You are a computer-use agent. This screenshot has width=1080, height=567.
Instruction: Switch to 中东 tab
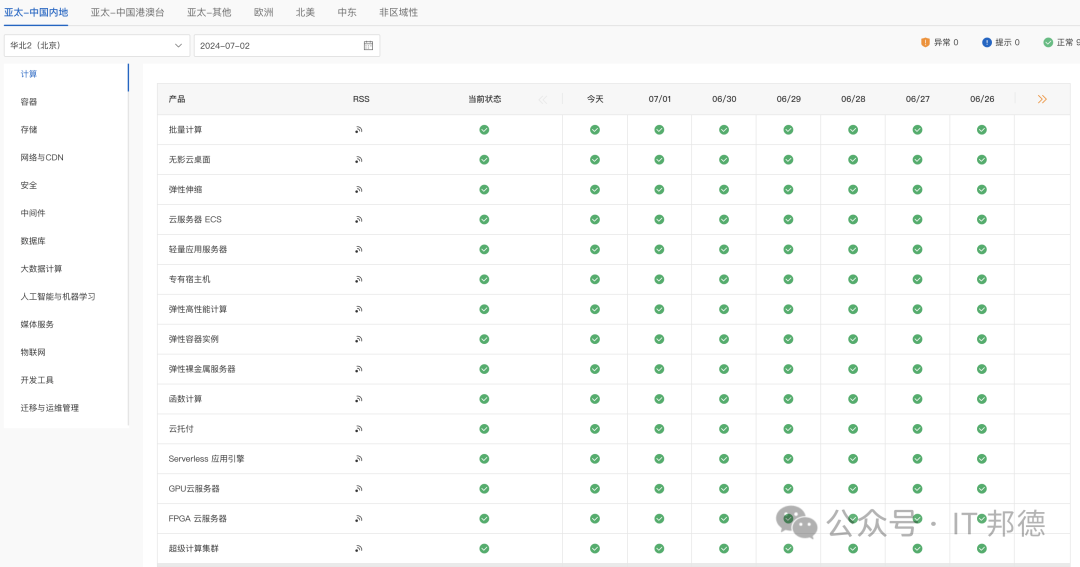click(347, 12)
